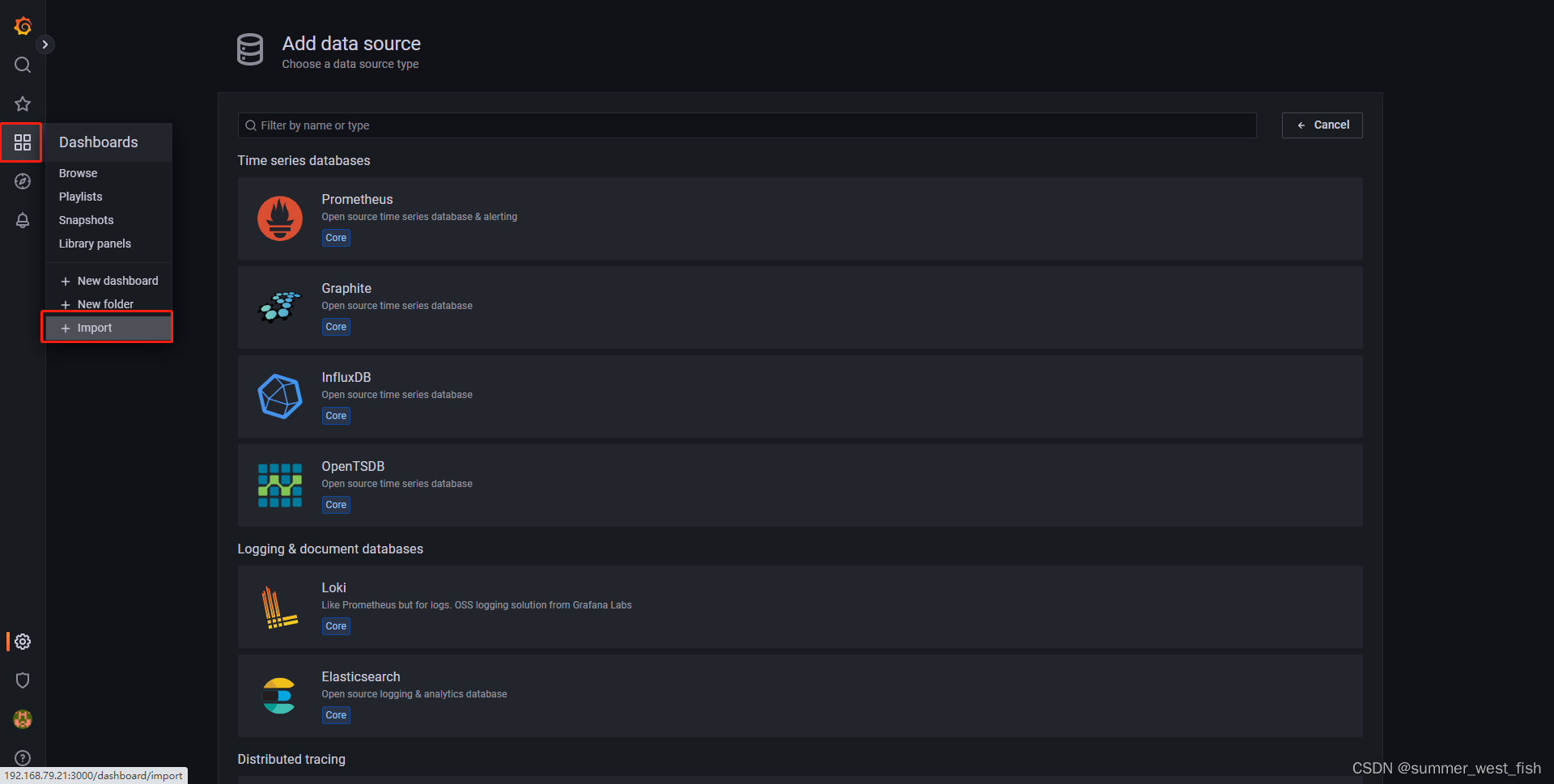Open the Grafana home via the logo icon
This screenshot has height=784, width=1554.
click(x=22, y=26)
